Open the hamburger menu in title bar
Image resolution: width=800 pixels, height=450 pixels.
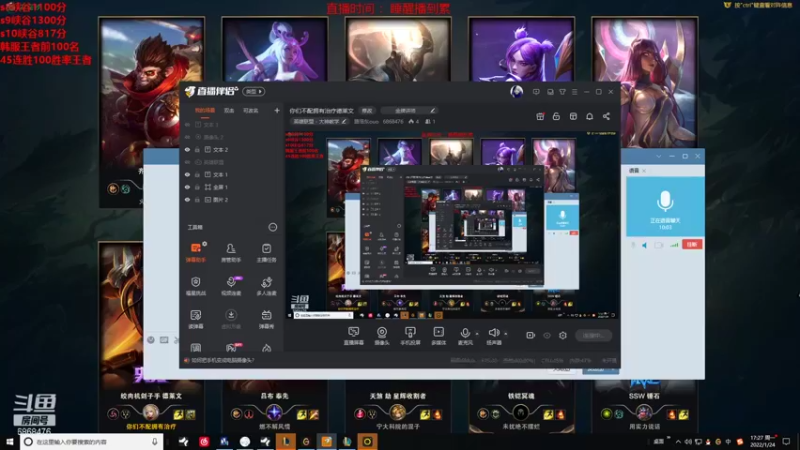[x=574, y=92]
